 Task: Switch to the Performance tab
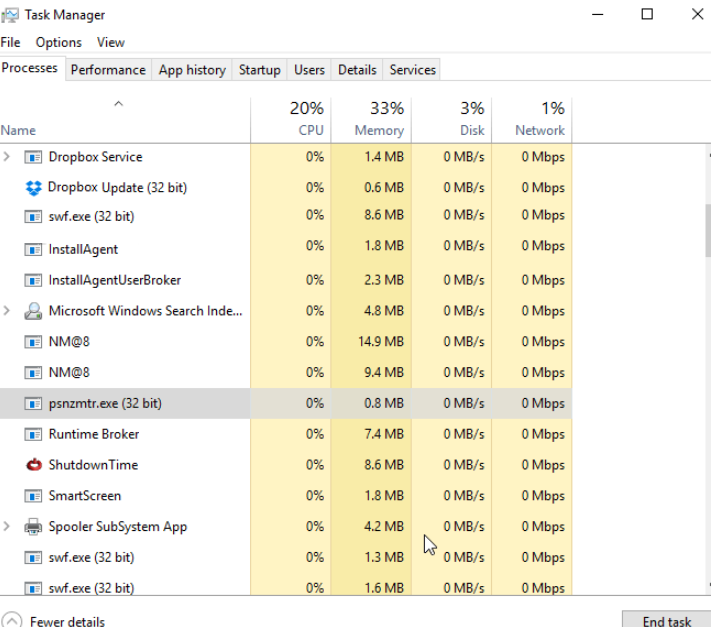click(x=108, y=70)
